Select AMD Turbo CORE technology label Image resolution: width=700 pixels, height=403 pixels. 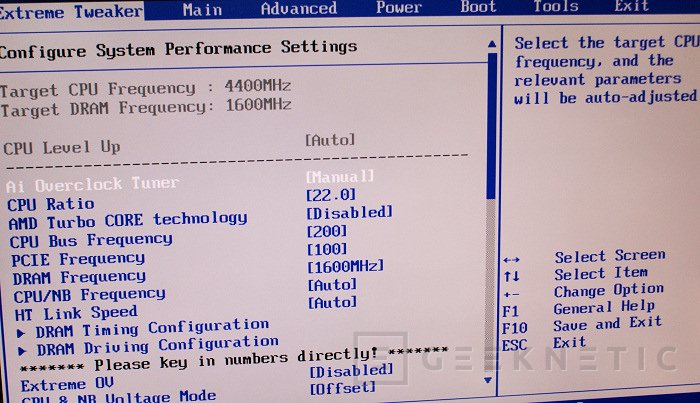tap(128, 220)
